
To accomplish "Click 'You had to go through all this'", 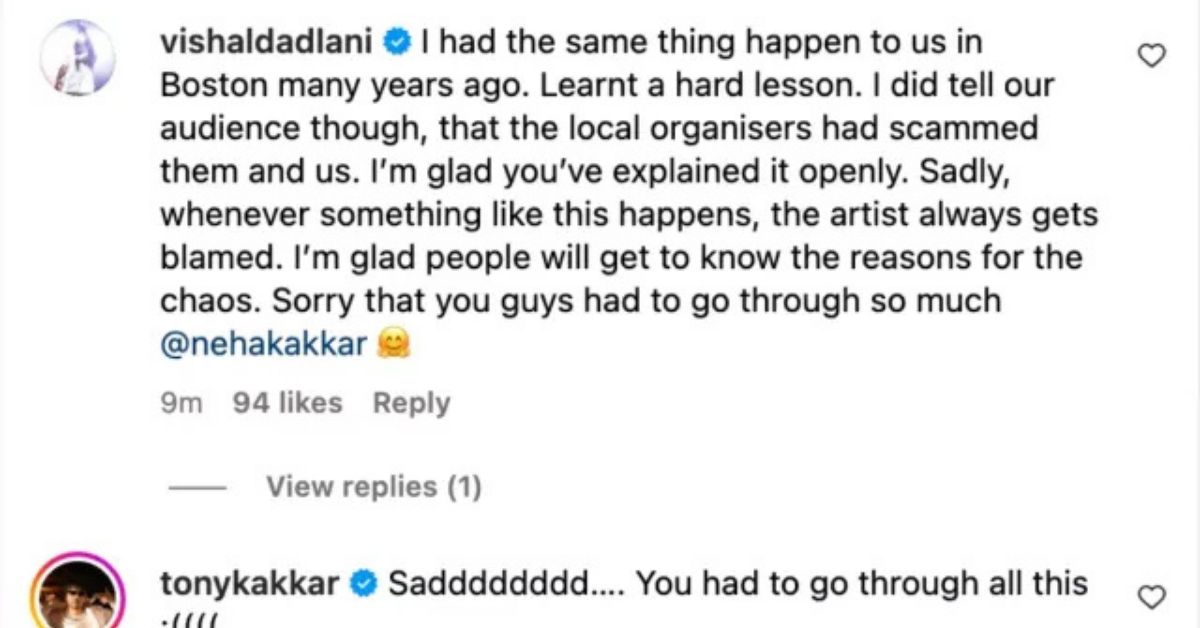I will click(861, 582).
